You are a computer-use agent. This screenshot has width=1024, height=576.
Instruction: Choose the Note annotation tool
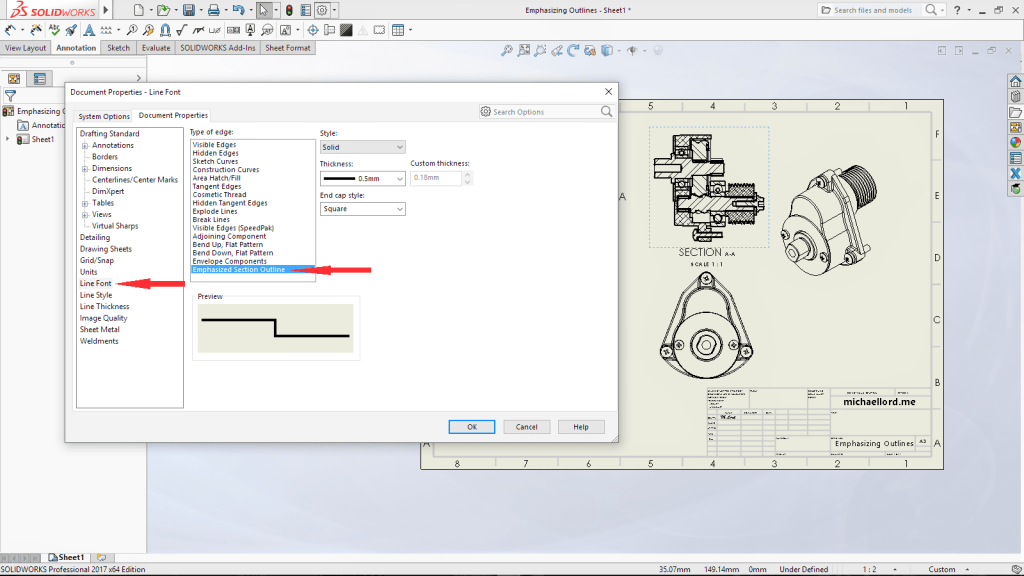tap(89, 30)
